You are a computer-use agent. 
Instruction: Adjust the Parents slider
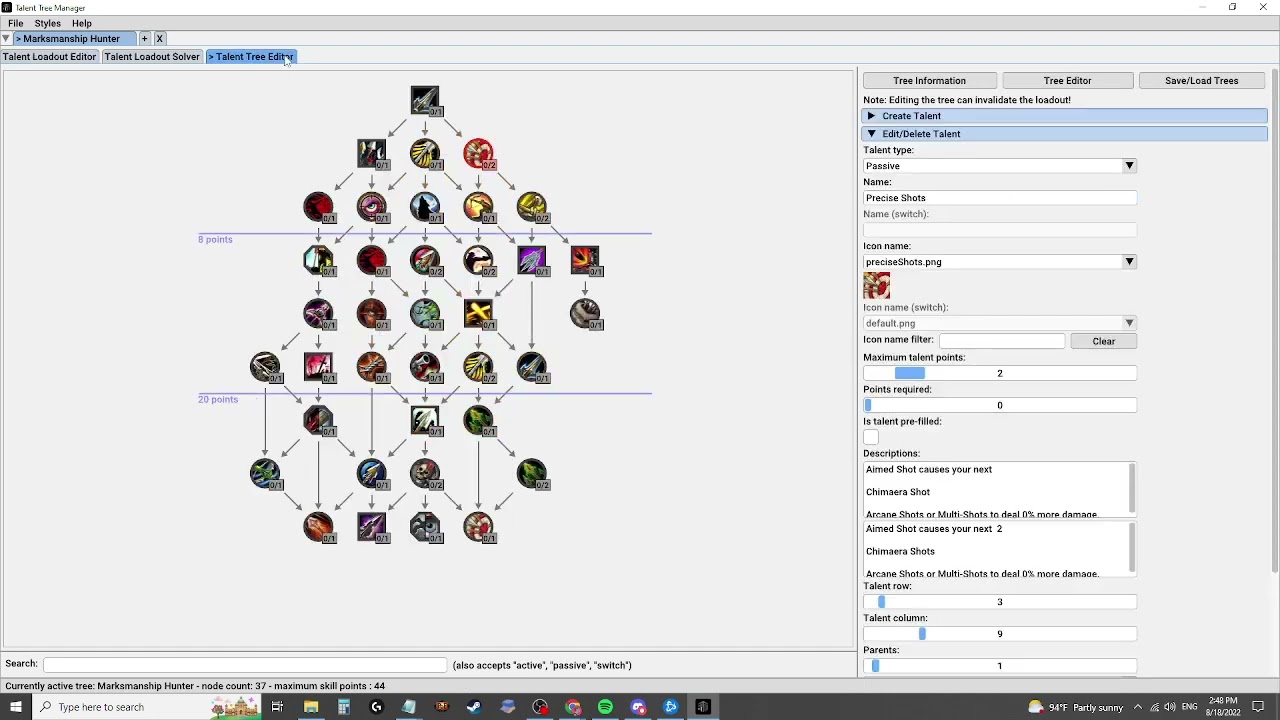coord(1000,666)
